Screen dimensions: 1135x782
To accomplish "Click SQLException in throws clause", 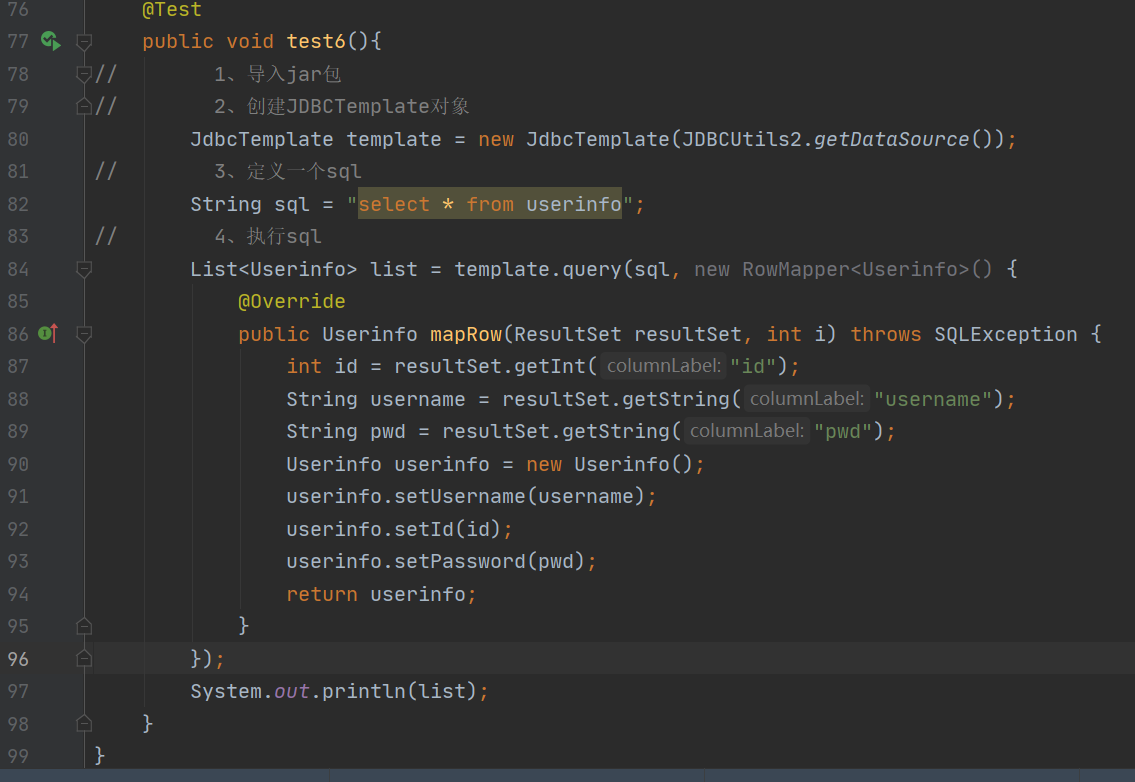I will (x=1005, y=334).
